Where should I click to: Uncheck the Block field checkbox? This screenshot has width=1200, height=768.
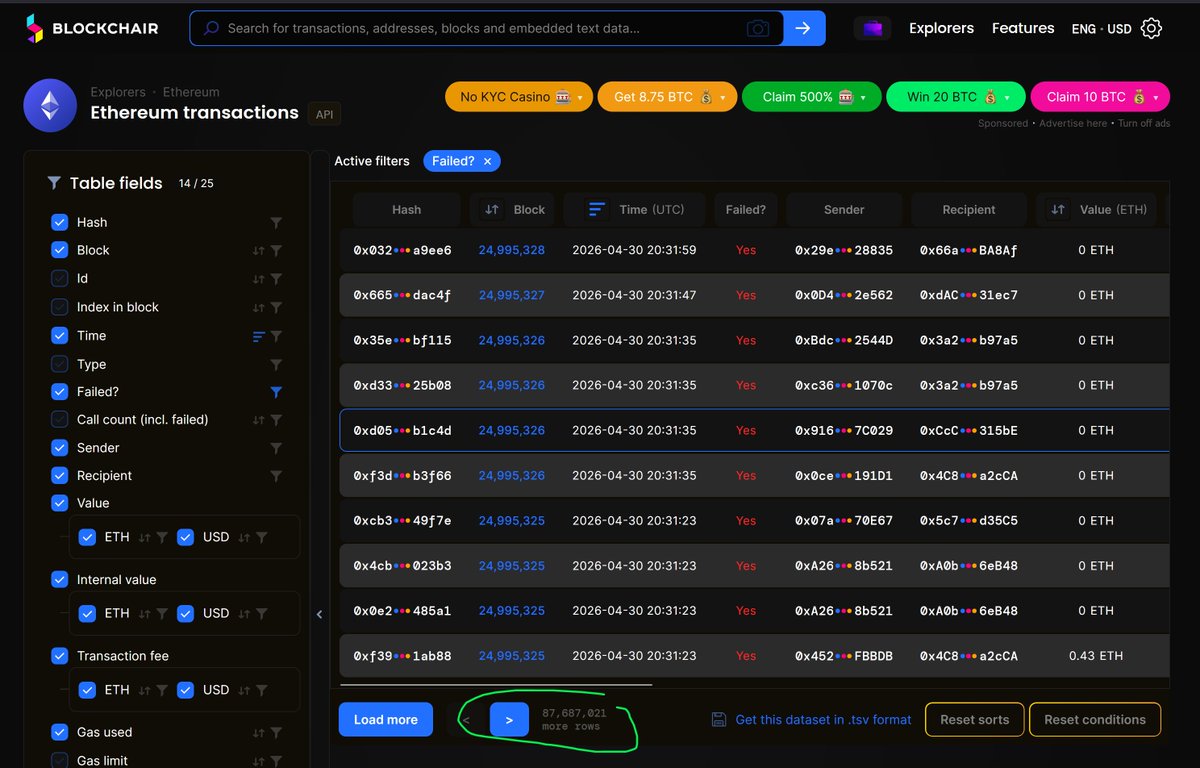(x=59, y=250)
